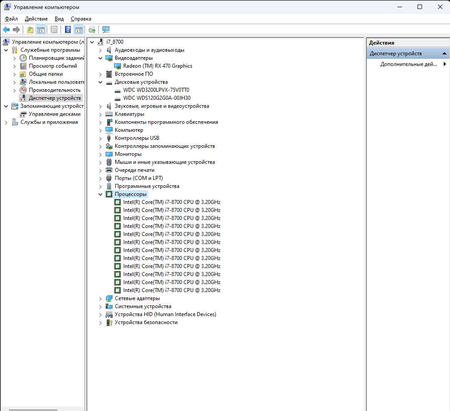Image resolution: width=450 pixels, height=411 pixels.
Task: Click the Forward arrow toolbar icon
Action: click(16, 30)
